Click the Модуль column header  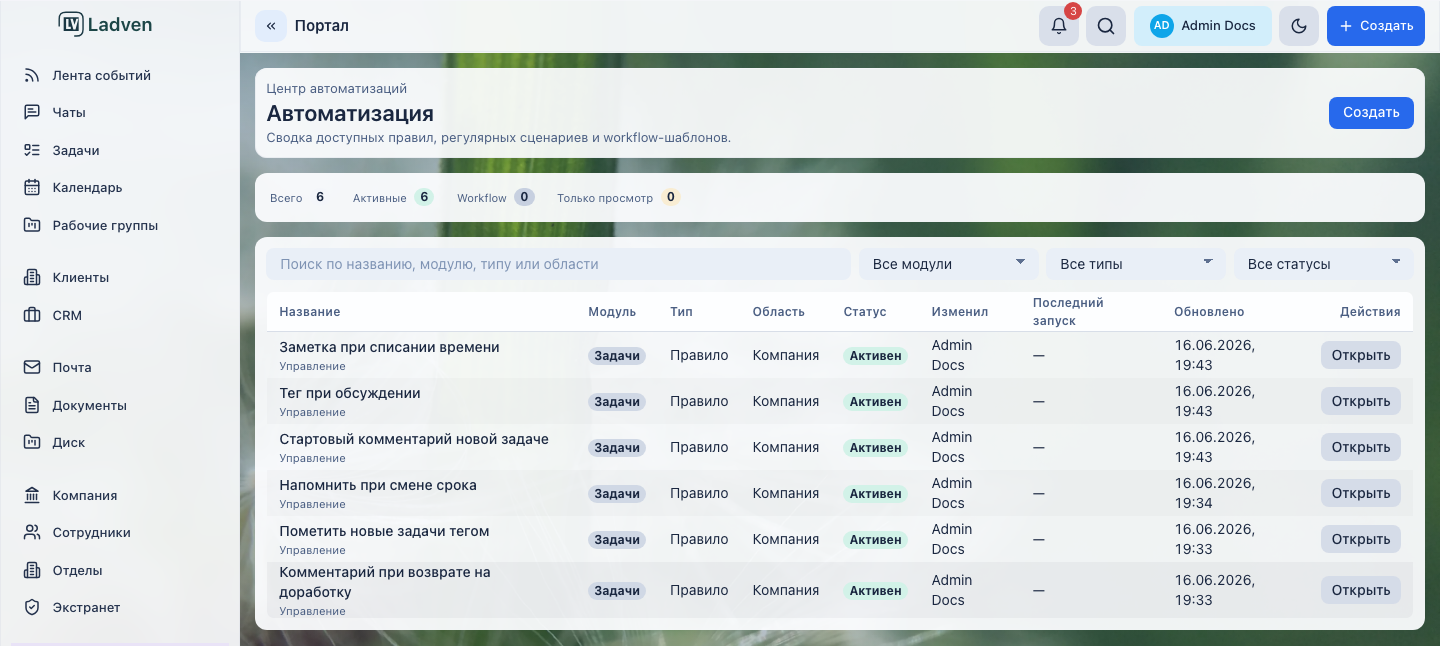612,312
